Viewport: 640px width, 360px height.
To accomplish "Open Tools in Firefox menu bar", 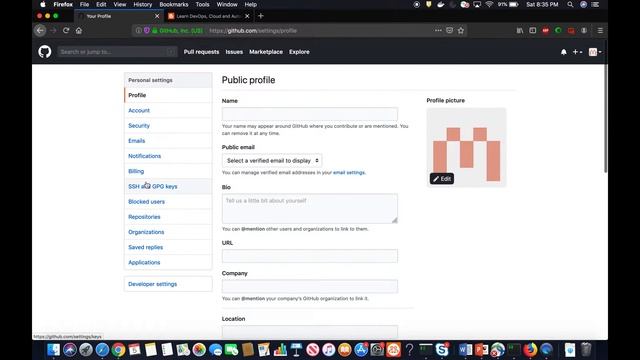I will [x=202, y=4].
